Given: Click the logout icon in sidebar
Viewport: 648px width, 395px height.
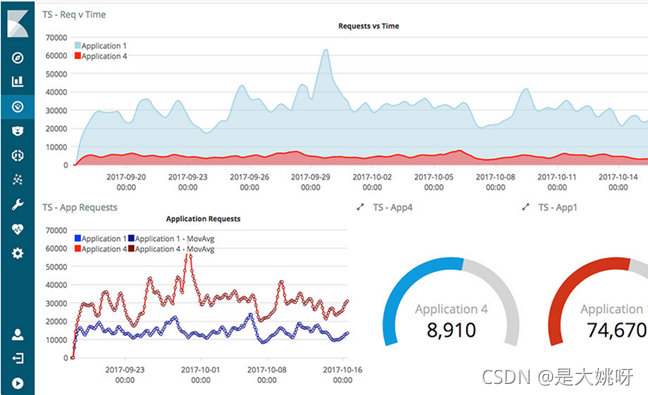Looking at the screenshot, I should (x=17, y=358).
